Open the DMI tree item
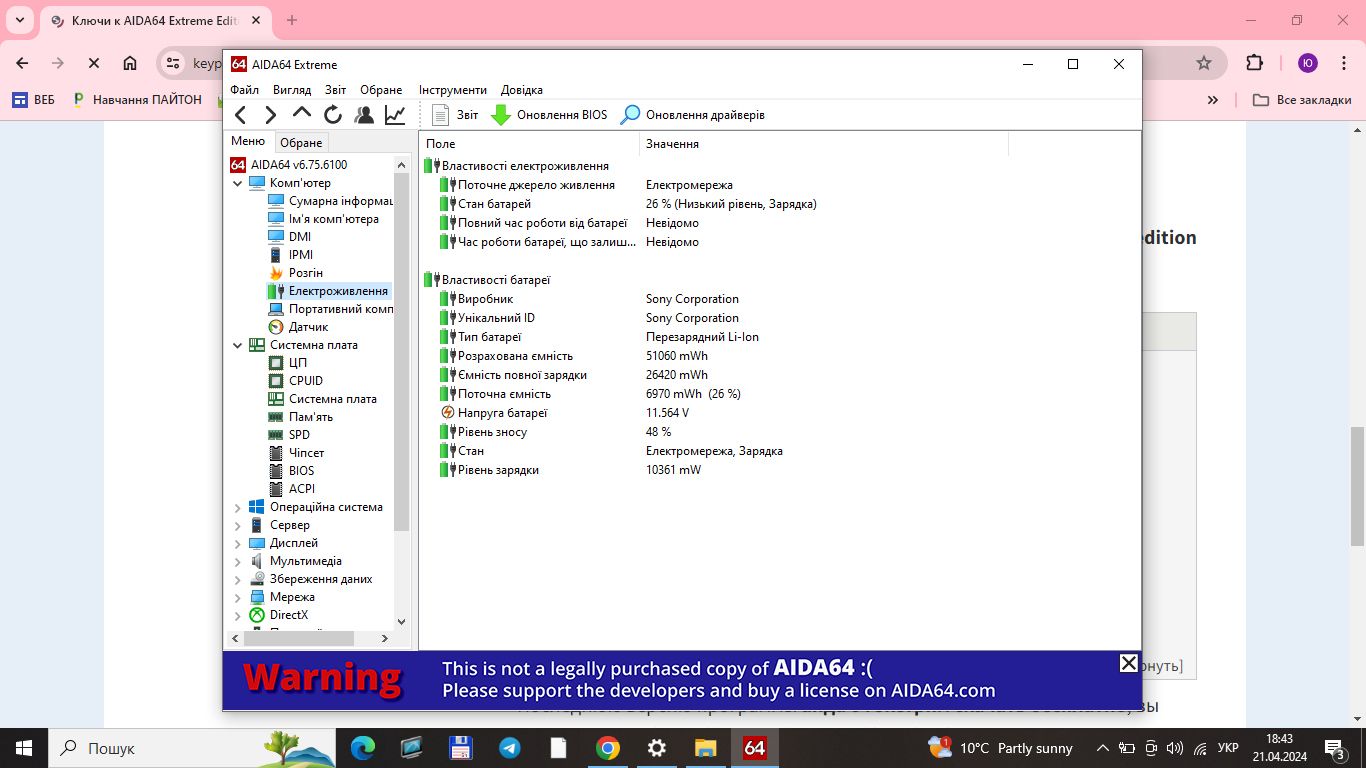The width and height of the screenshot is (1366, 768). pos(290,237)
